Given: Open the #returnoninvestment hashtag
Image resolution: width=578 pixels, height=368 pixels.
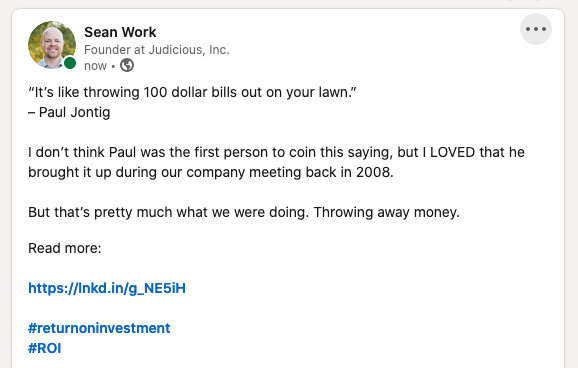Looking at the screenshot, I should click(99, 328).
